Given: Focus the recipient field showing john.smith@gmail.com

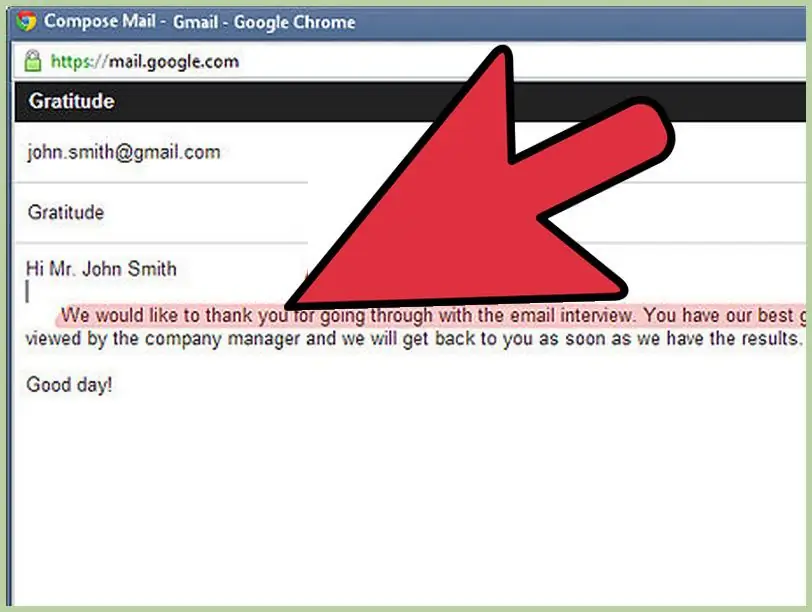Looking at the screenshot, I should (162, 152).
